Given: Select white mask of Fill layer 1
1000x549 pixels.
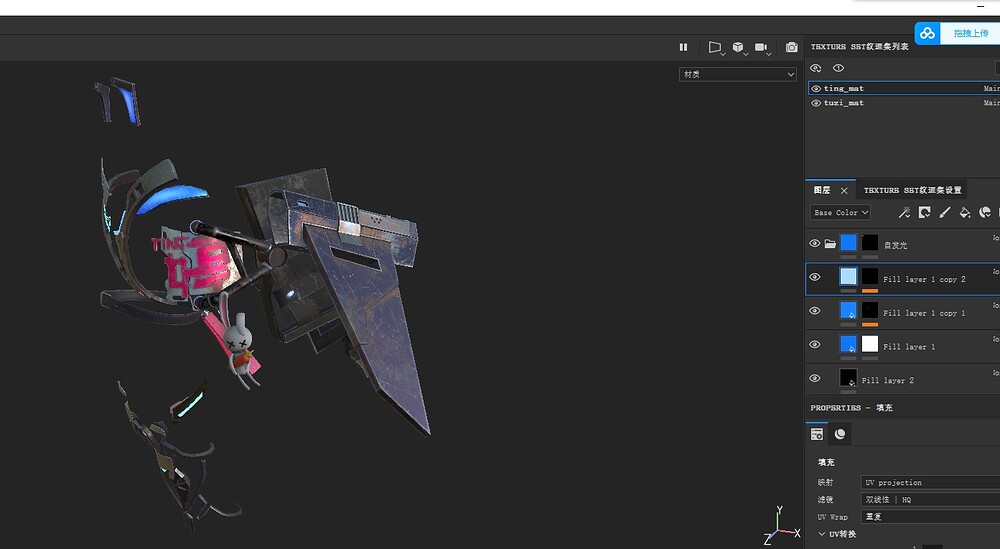Looking at the screenshot, I should (870, 344).
